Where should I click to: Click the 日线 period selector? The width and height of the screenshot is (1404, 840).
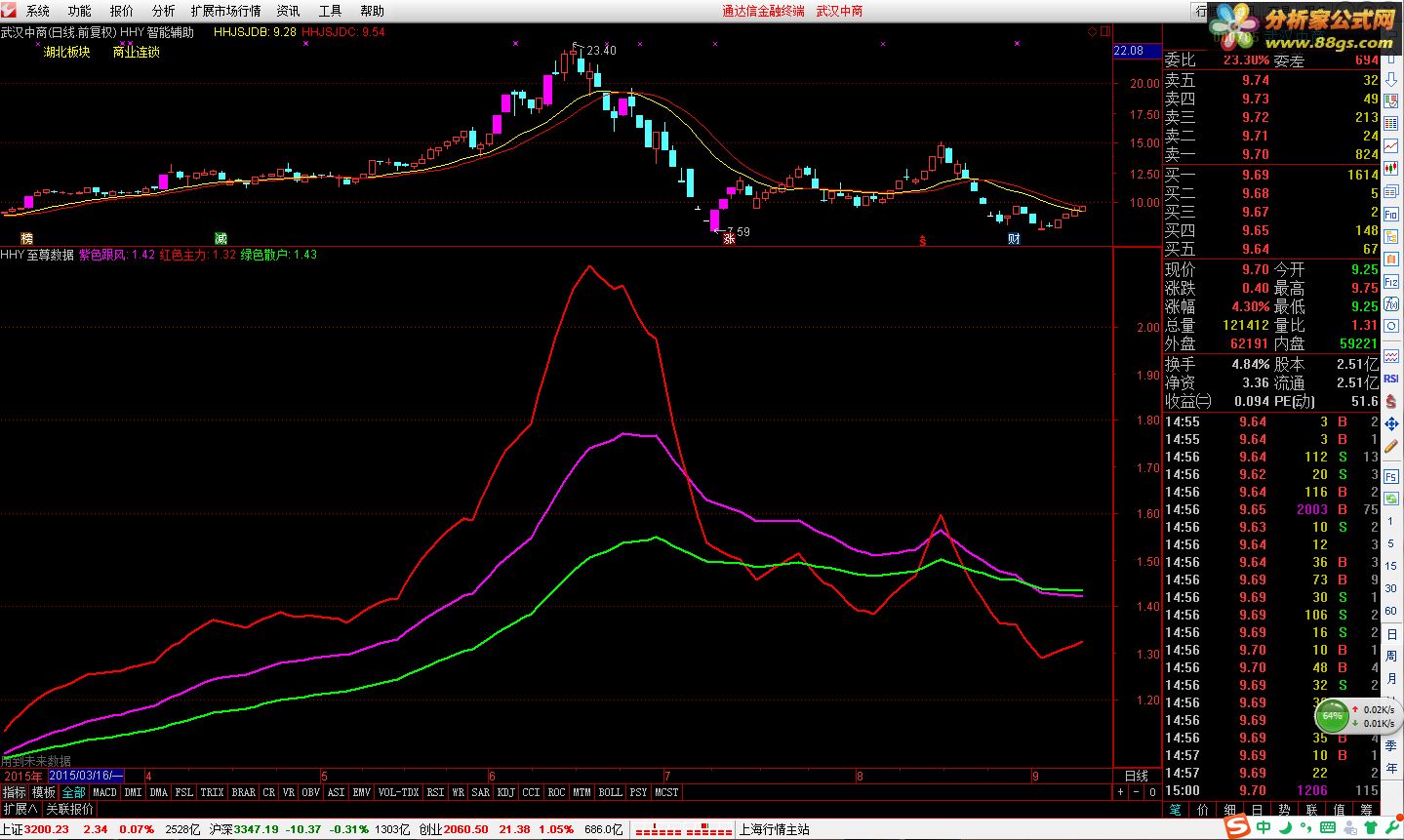point(1137,777)
